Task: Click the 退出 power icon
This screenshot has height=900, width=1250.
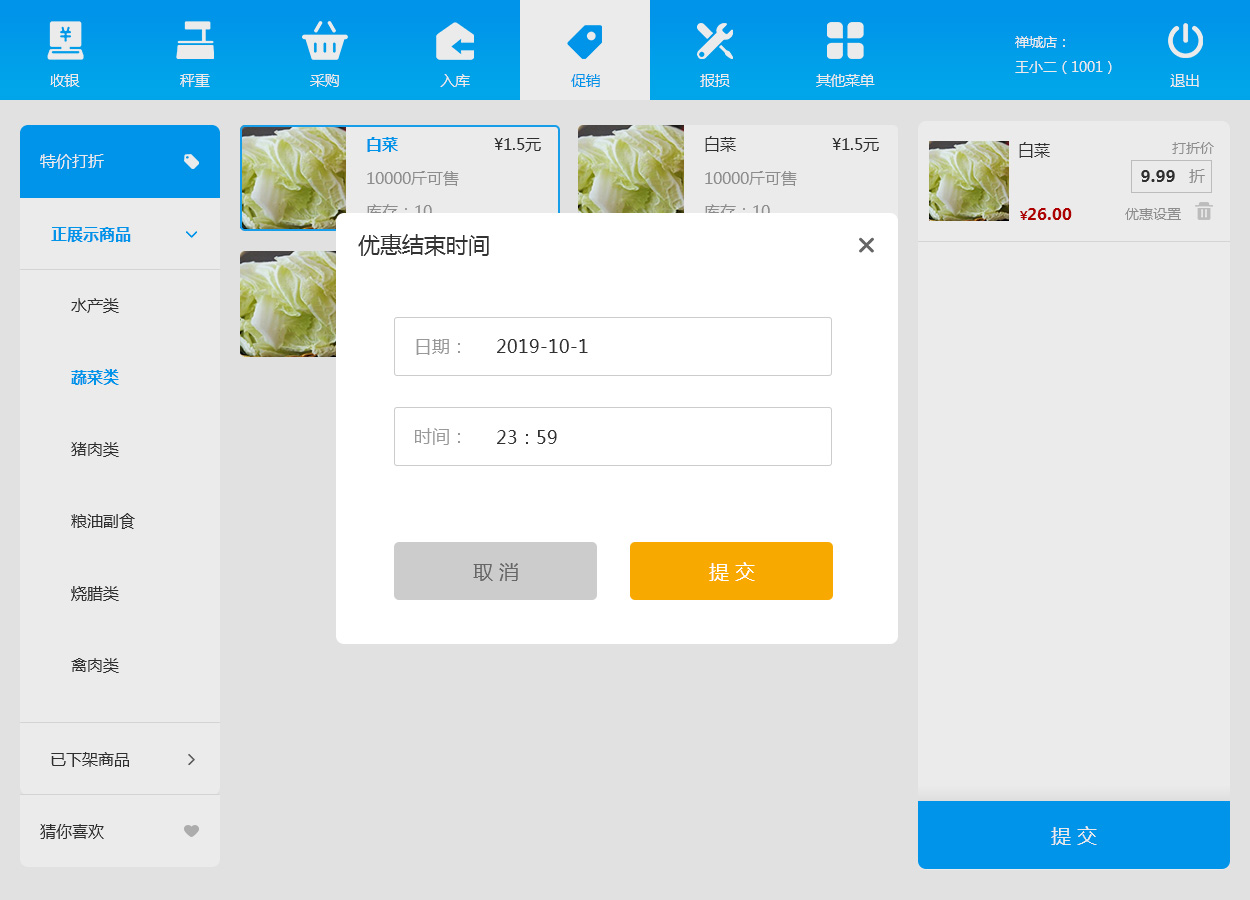Action: coord(1185,42)
